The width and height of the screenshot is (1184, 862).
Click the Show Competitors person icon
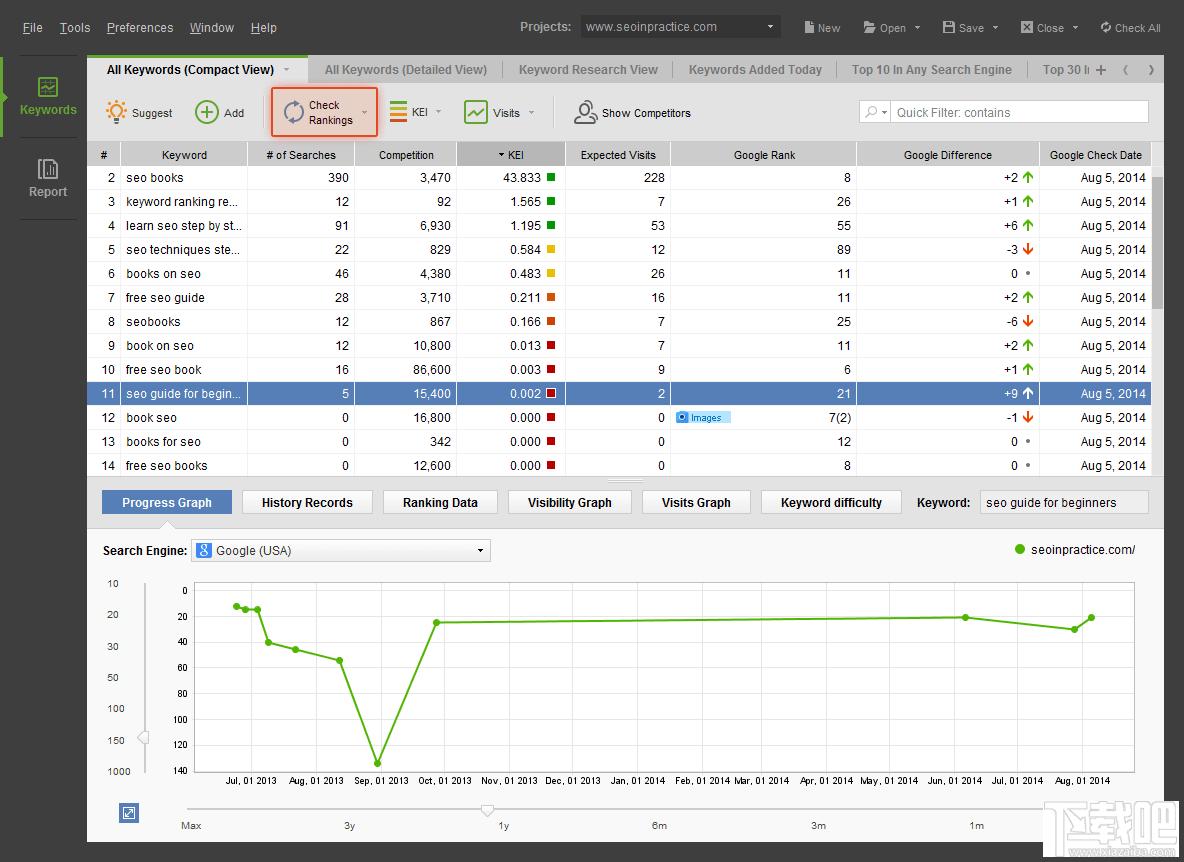pos(585,112)
